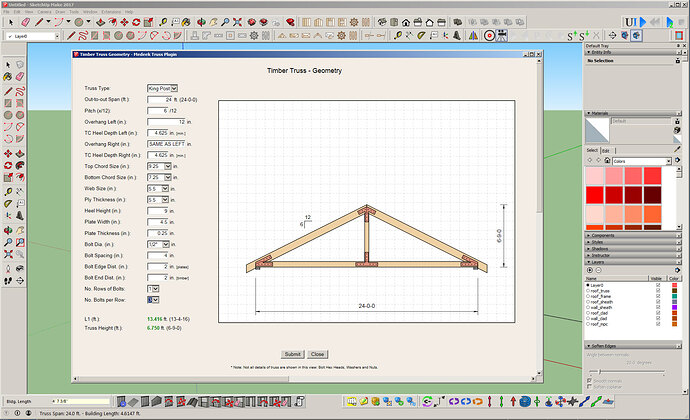The width and height of the screenshot is (690, 420).
Task: Switch to the Materials Edit tab
Action: click(x=606, y=151)
